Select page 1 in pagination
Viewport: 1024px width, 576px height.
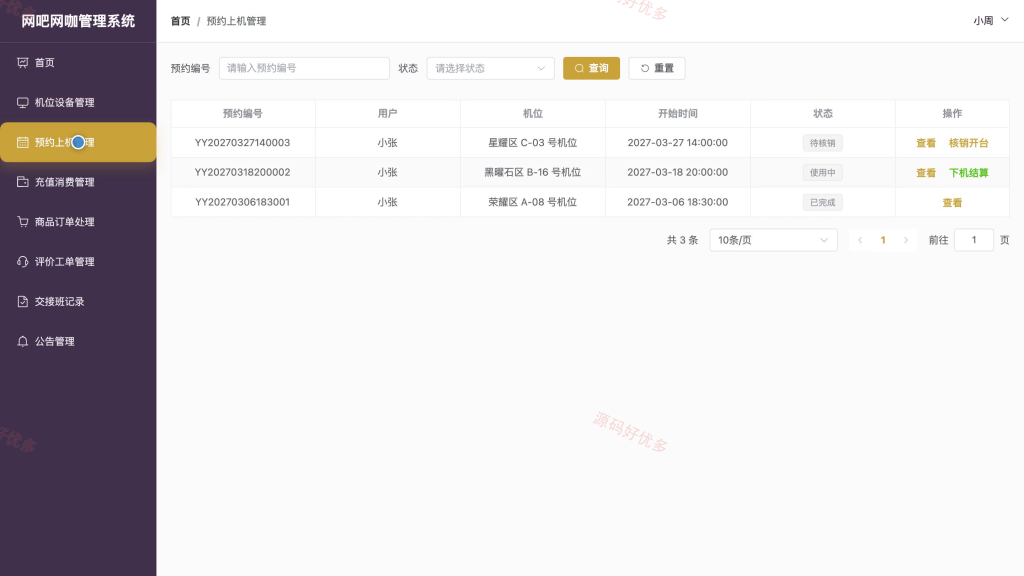coord(883,240)
